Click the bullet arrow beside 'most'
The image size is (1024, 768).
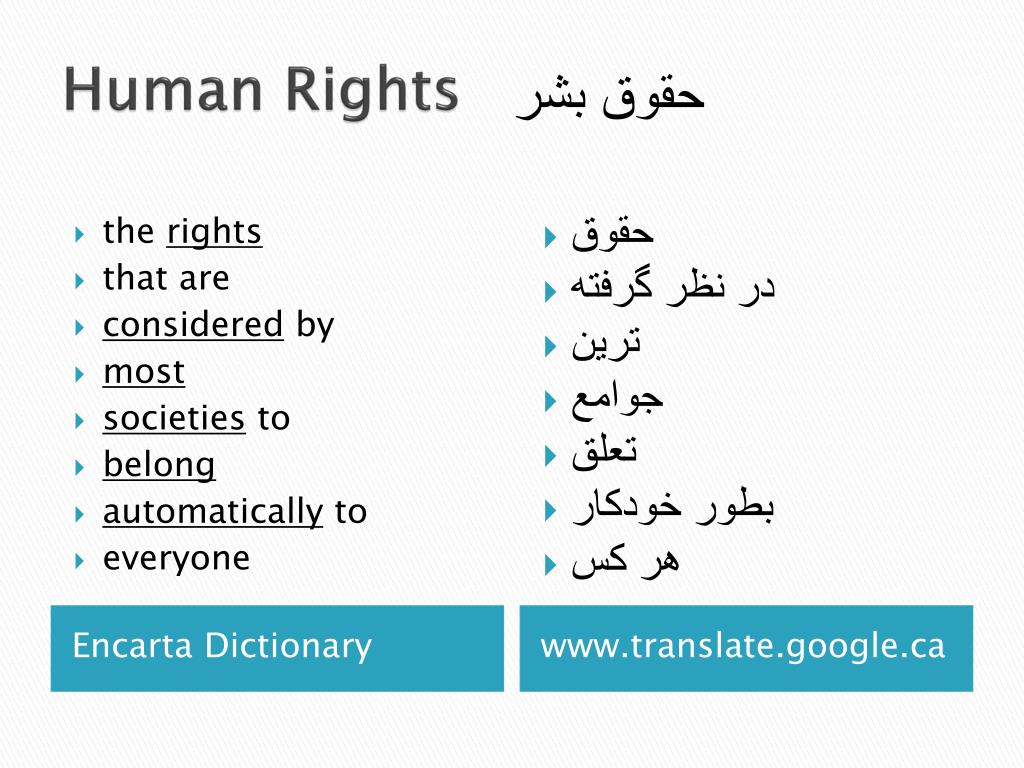coord(80,374)
